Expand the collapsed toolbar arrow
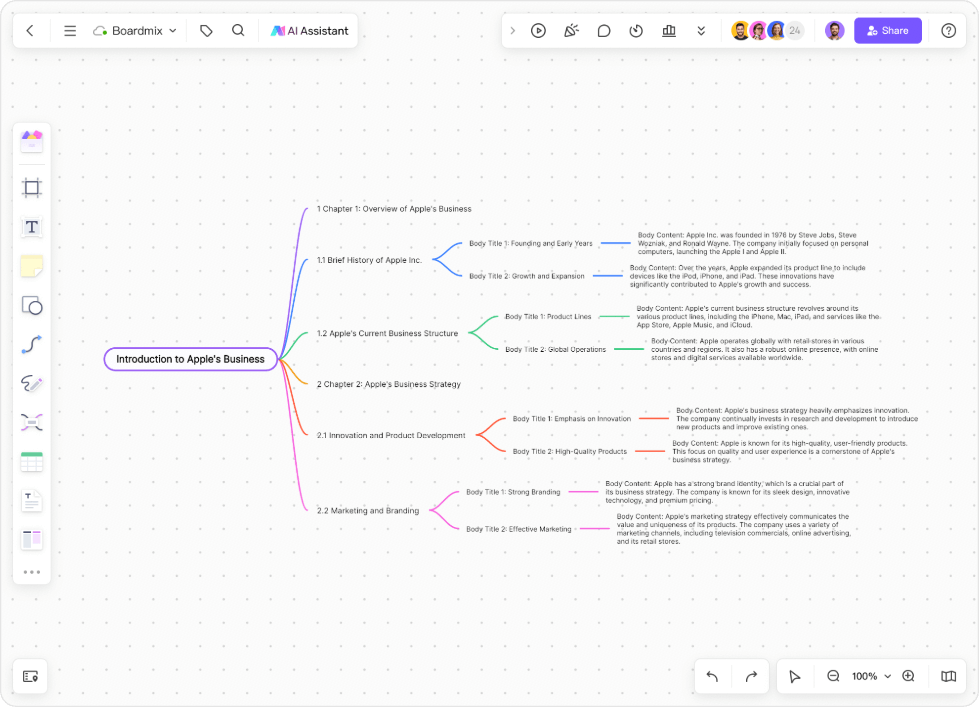 (x=513, y=31)
